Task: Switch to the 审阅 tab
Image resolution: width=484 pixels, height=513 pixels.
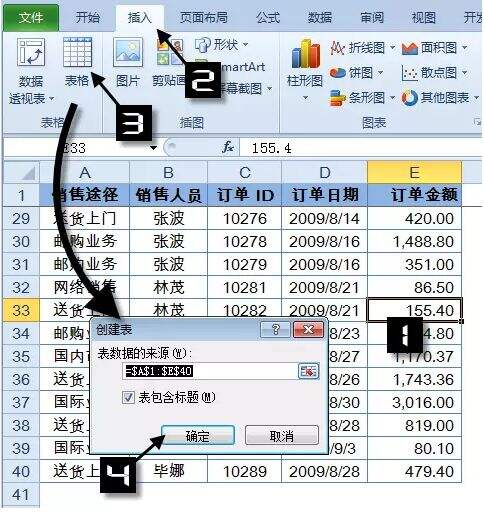Action: click(372, 17)
